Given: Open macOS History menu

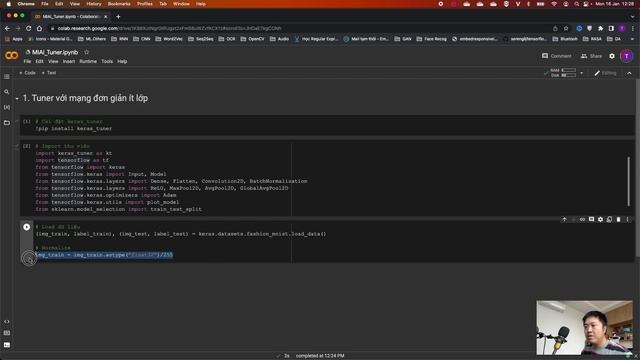Looking at the screenshot, I should coord(93,4).
